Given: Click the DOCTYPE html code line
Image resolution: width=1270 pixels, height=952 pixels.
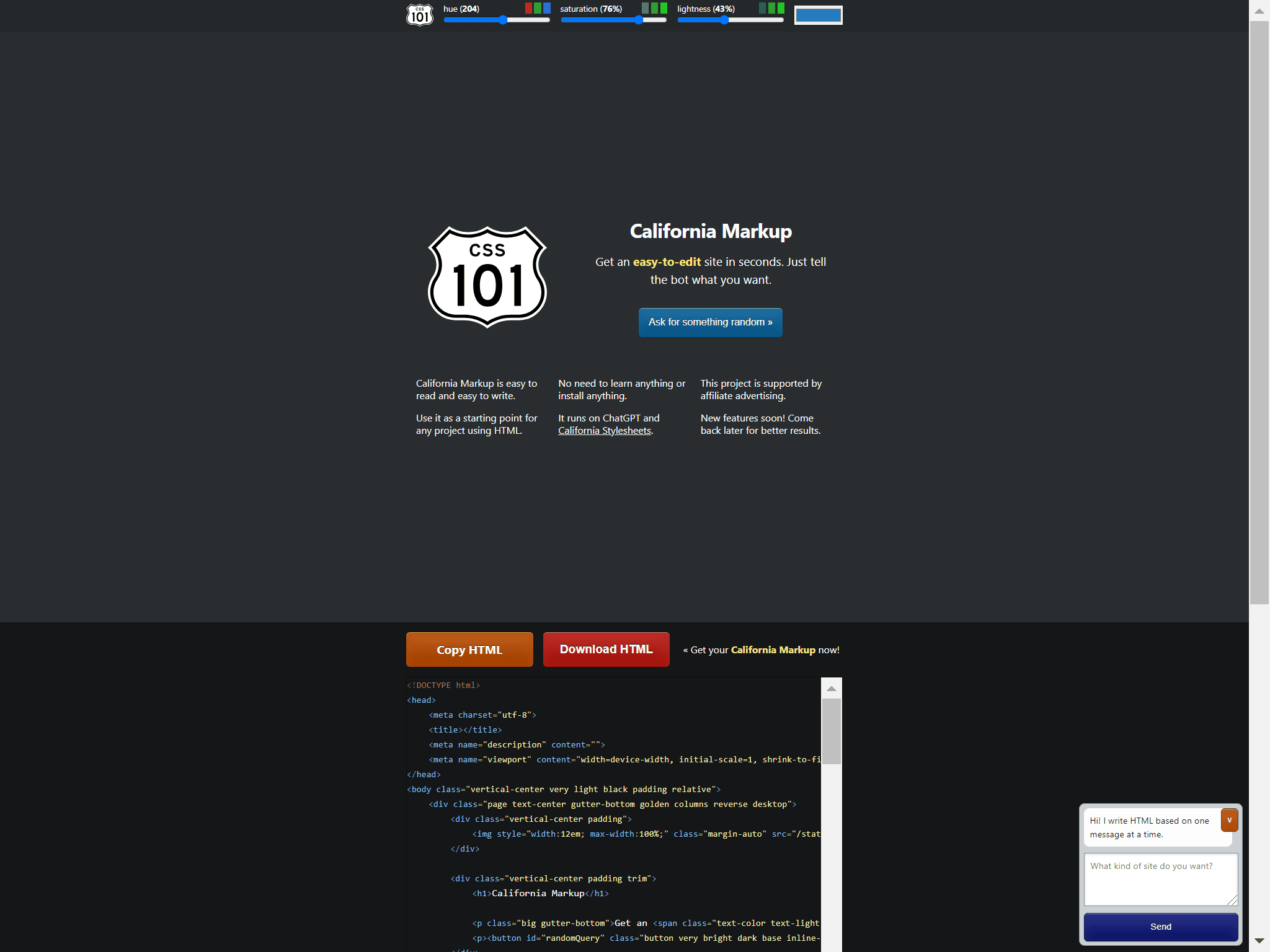Looking at the screenshot, I should coord(443,685).
